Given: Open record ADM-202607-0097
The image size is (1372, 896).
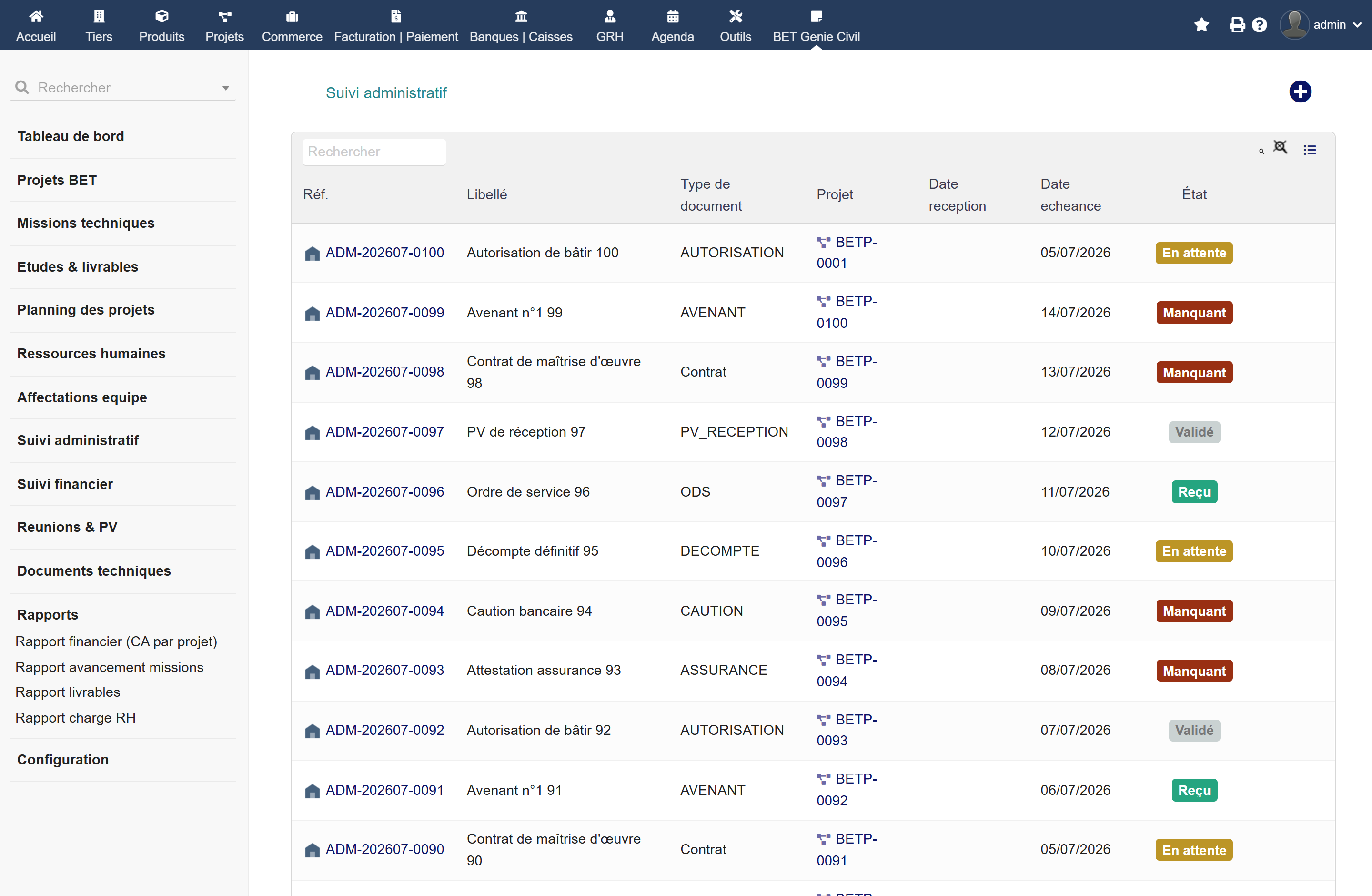Looking at the screenshot, I should coord(384,432).
